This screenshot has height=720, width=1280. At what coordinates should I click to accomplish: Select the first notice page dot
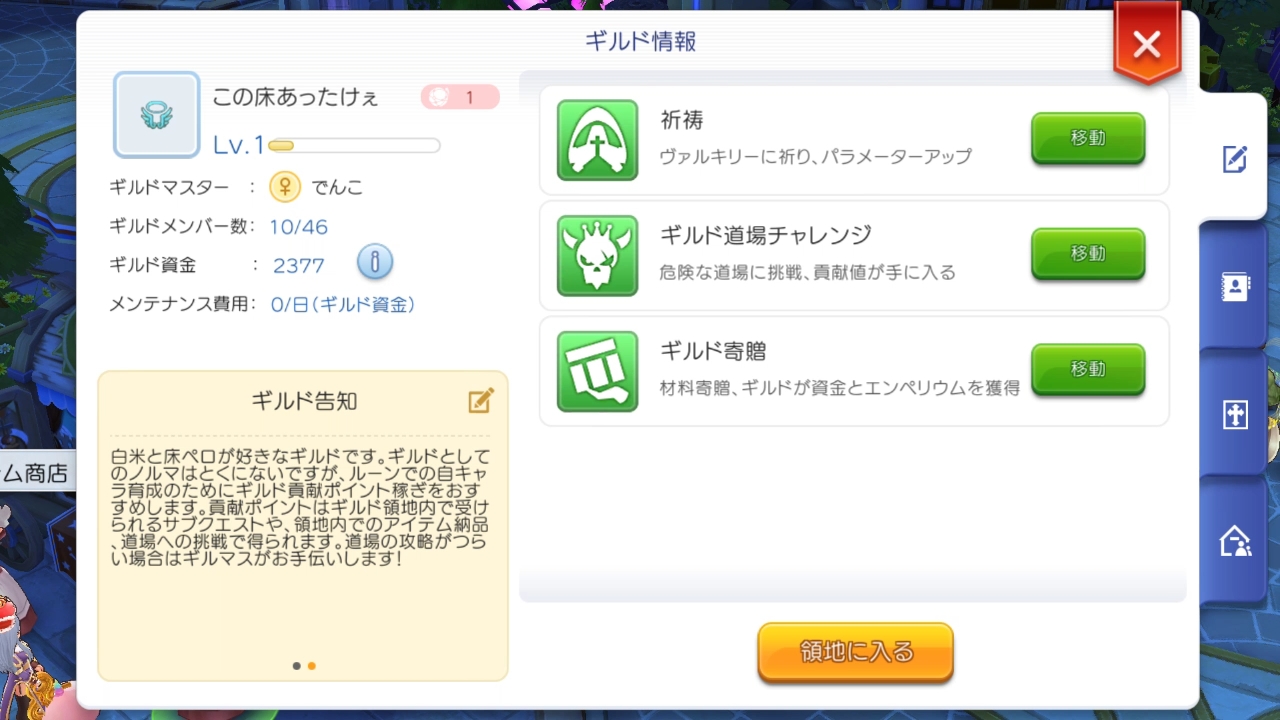click(297, 665)
